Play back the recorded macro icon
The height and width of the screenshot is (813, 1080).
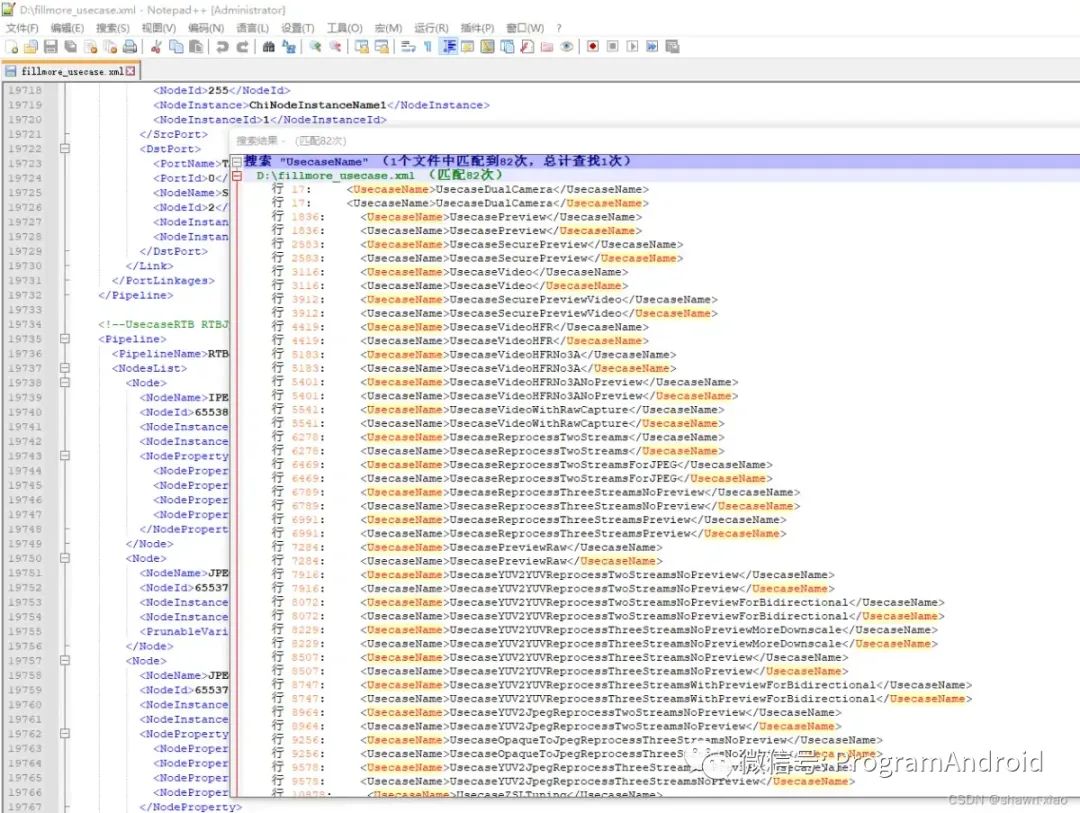coord(632,47)
